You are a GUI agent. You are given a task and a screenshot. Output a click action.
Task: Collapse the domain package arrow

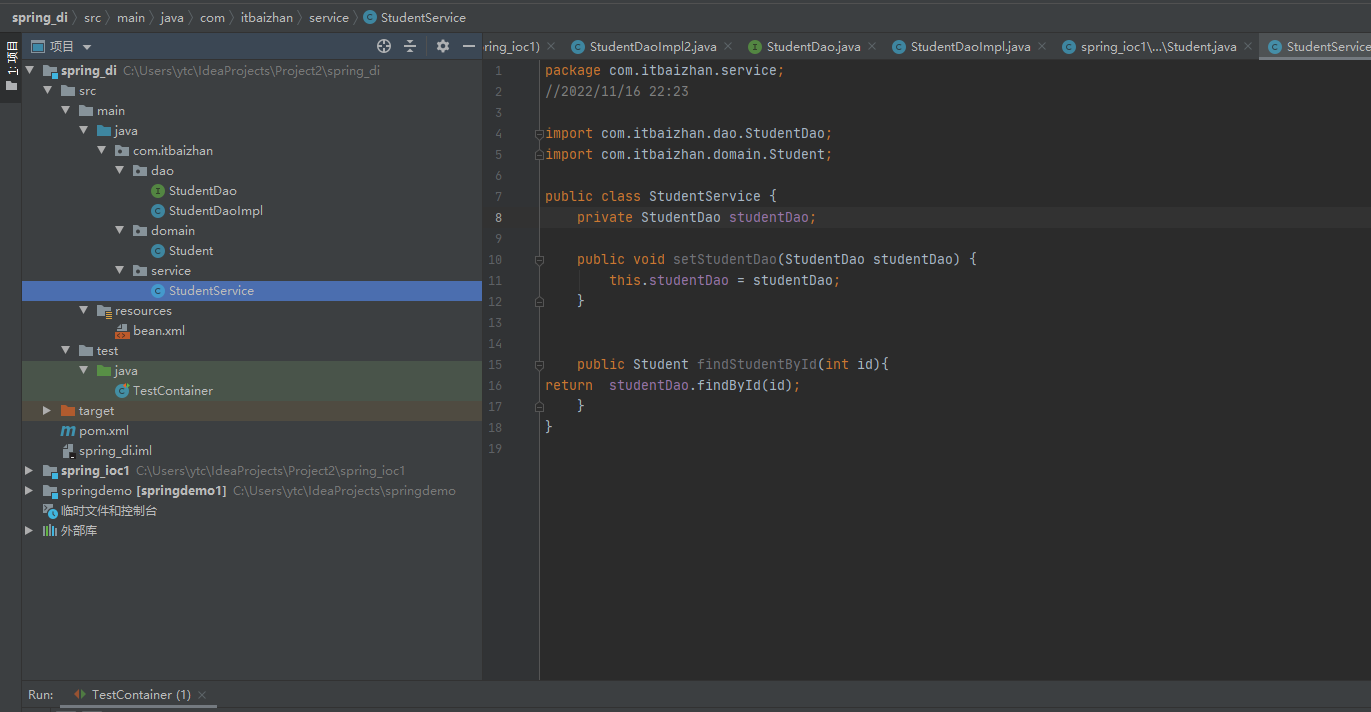(x=120, y=230)
